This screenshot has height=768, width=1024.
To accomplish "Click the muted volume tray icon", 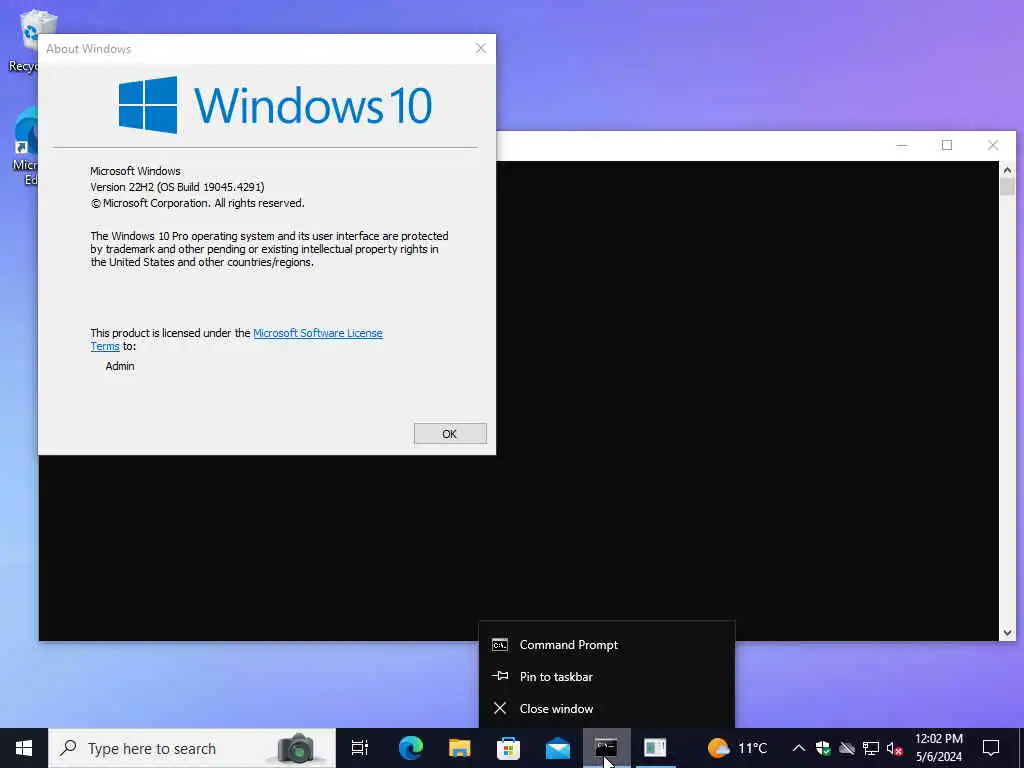I will [894, 748].
